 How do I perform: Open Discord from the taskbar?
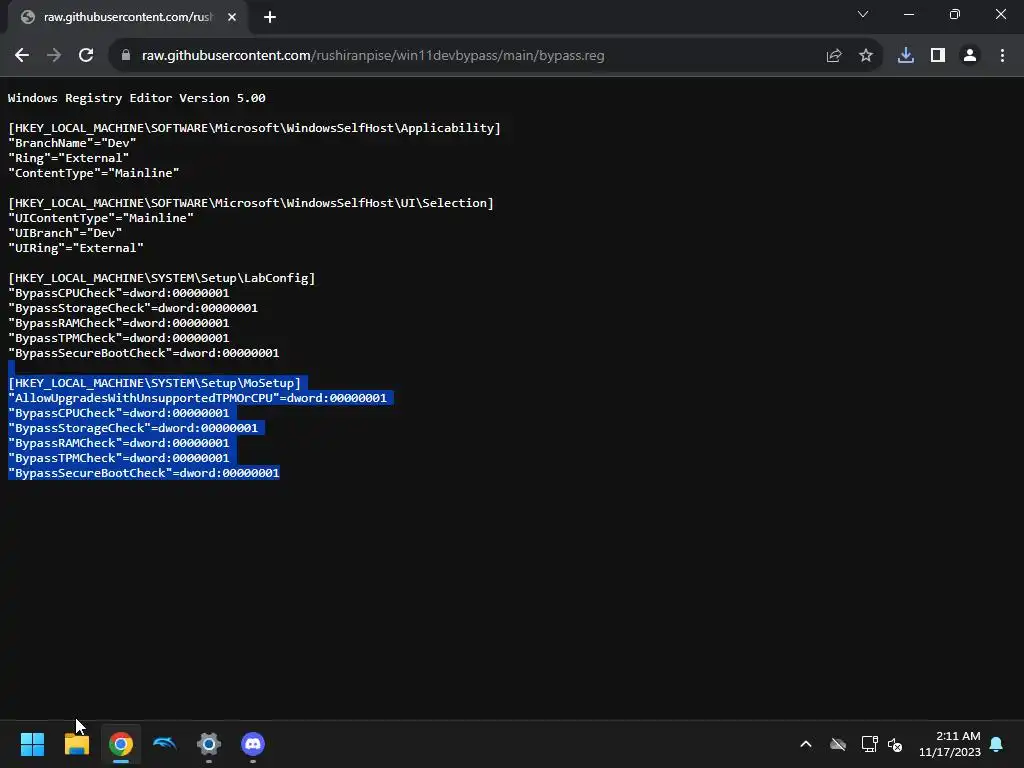pyautogui.click(x=253, y=744)
